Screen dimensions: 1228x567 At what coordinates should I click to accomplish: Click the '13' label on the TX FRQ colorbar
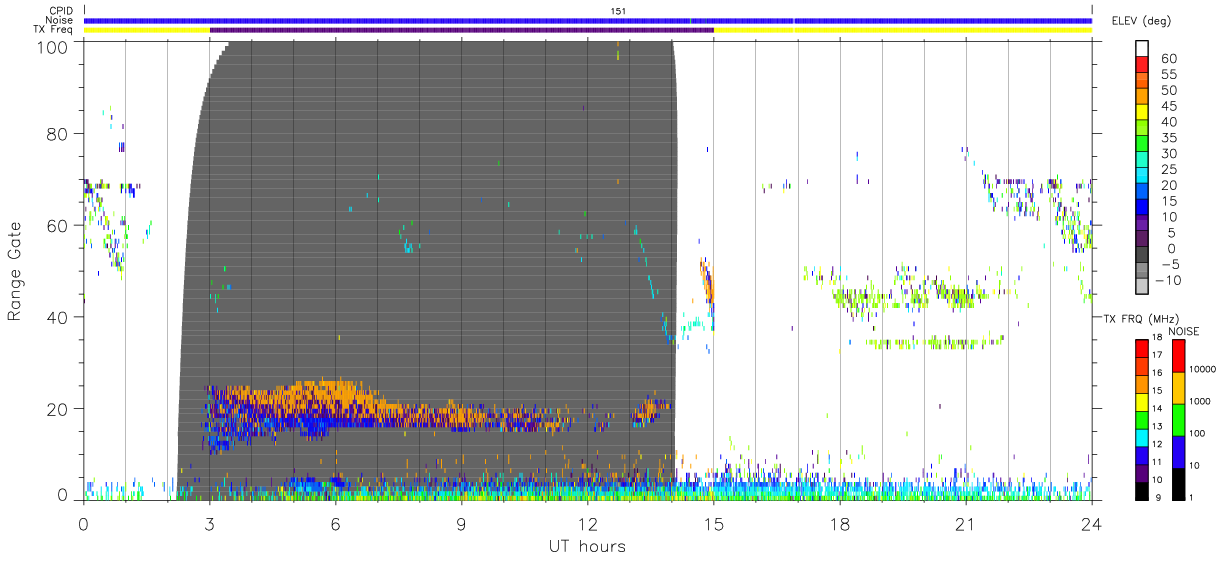point(1159,427)
